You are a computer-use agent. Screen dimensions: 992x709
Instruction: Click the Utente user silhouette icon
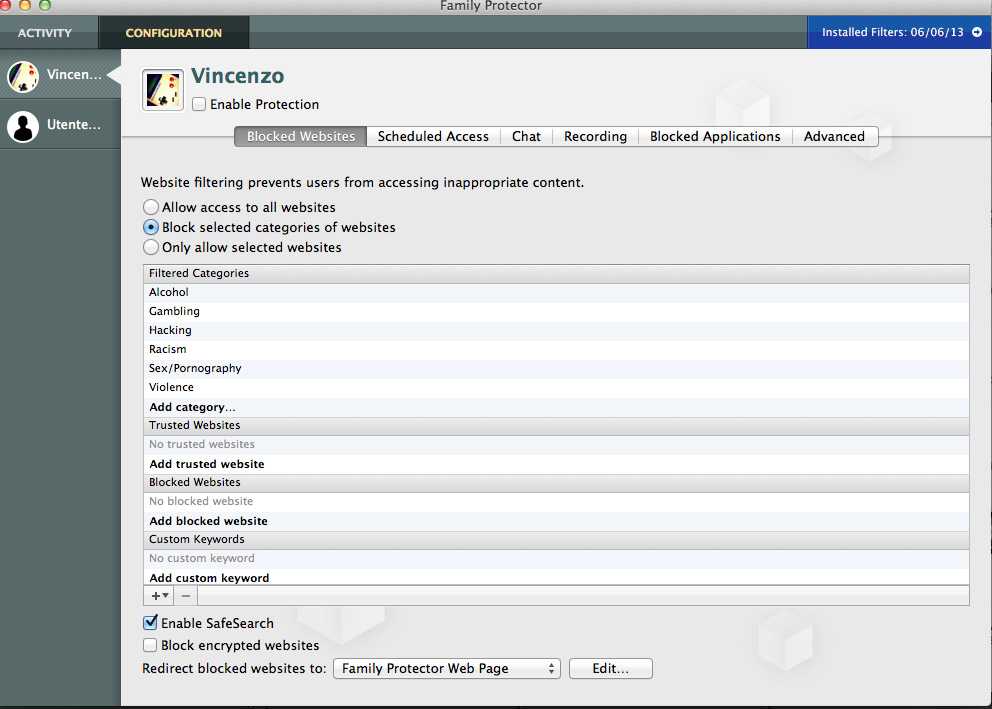coord(23,126)
